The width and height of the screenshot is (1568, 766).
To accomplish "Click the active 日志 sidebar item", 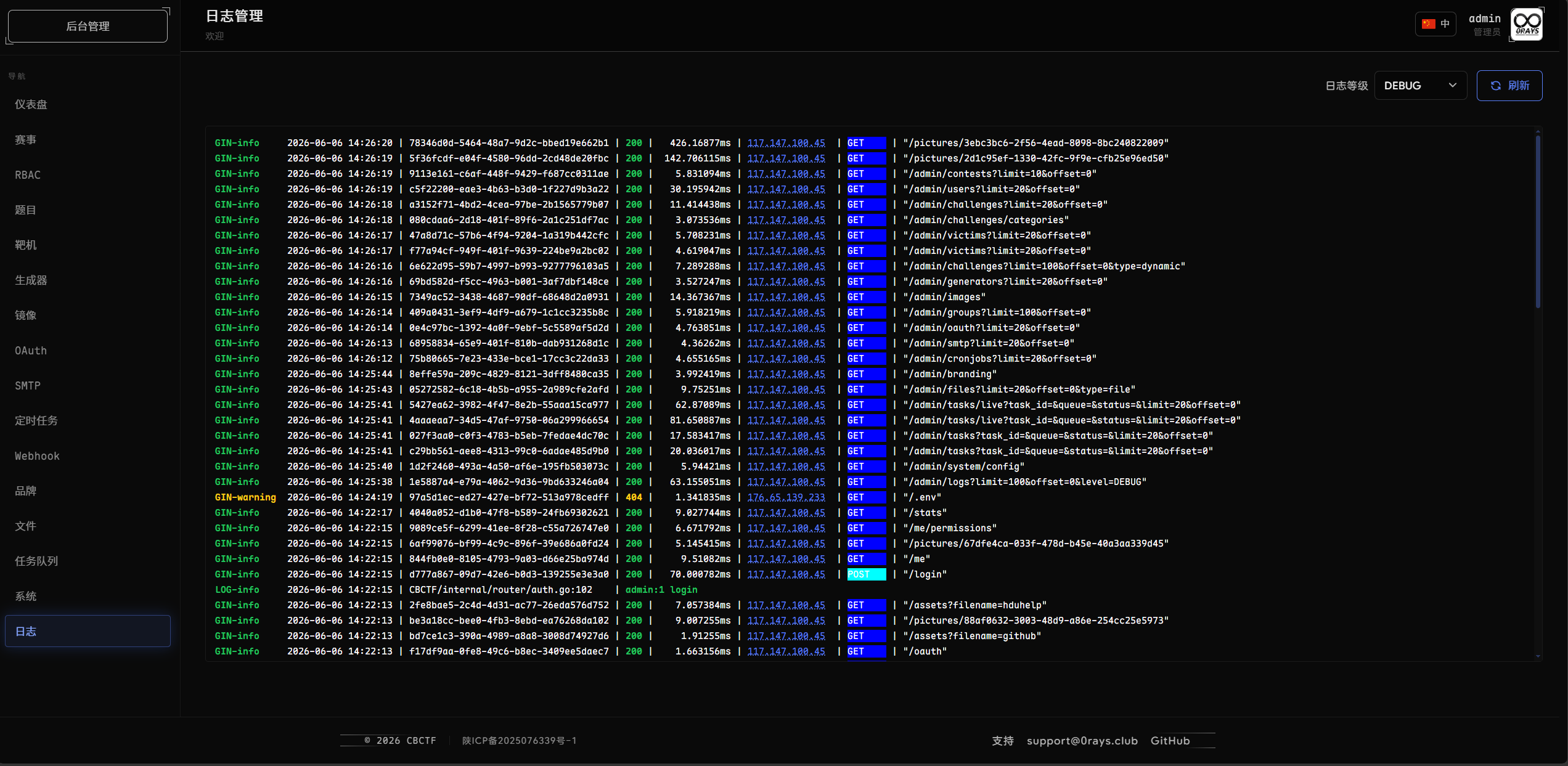I will tap(88, 631).
